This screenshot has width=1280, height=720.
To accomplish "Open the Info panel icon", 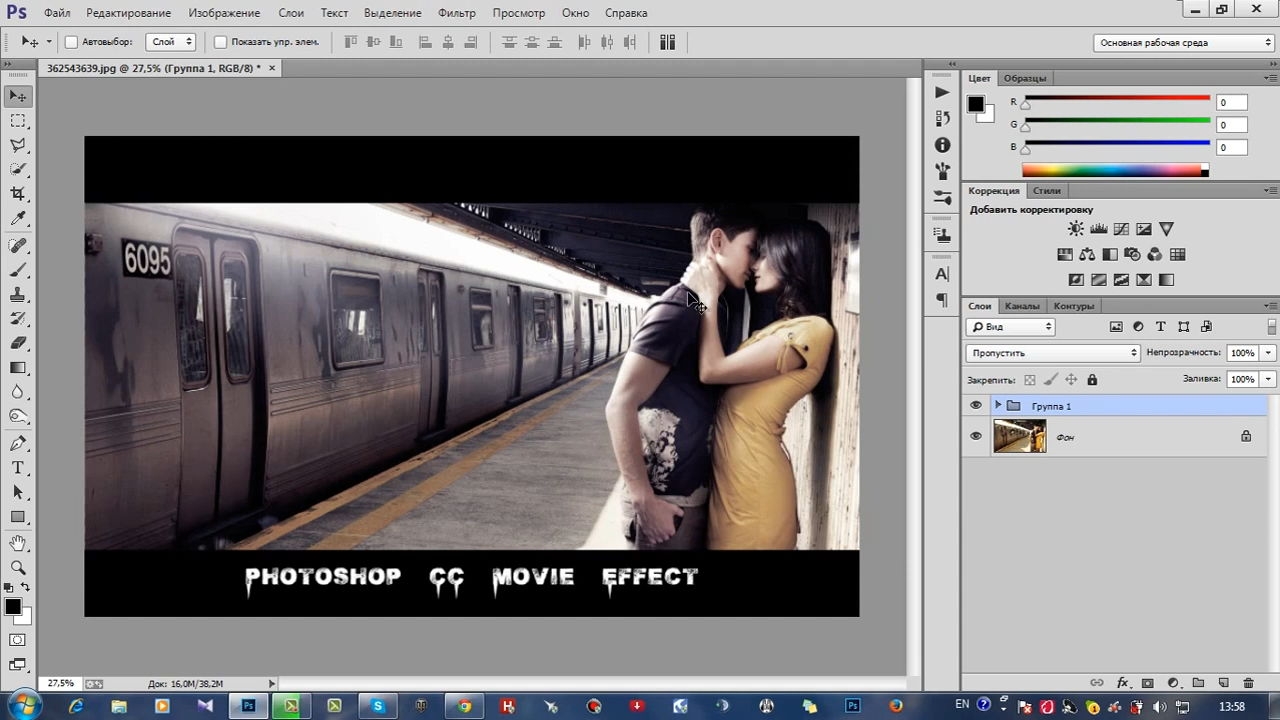I will (x=942, y=146).
